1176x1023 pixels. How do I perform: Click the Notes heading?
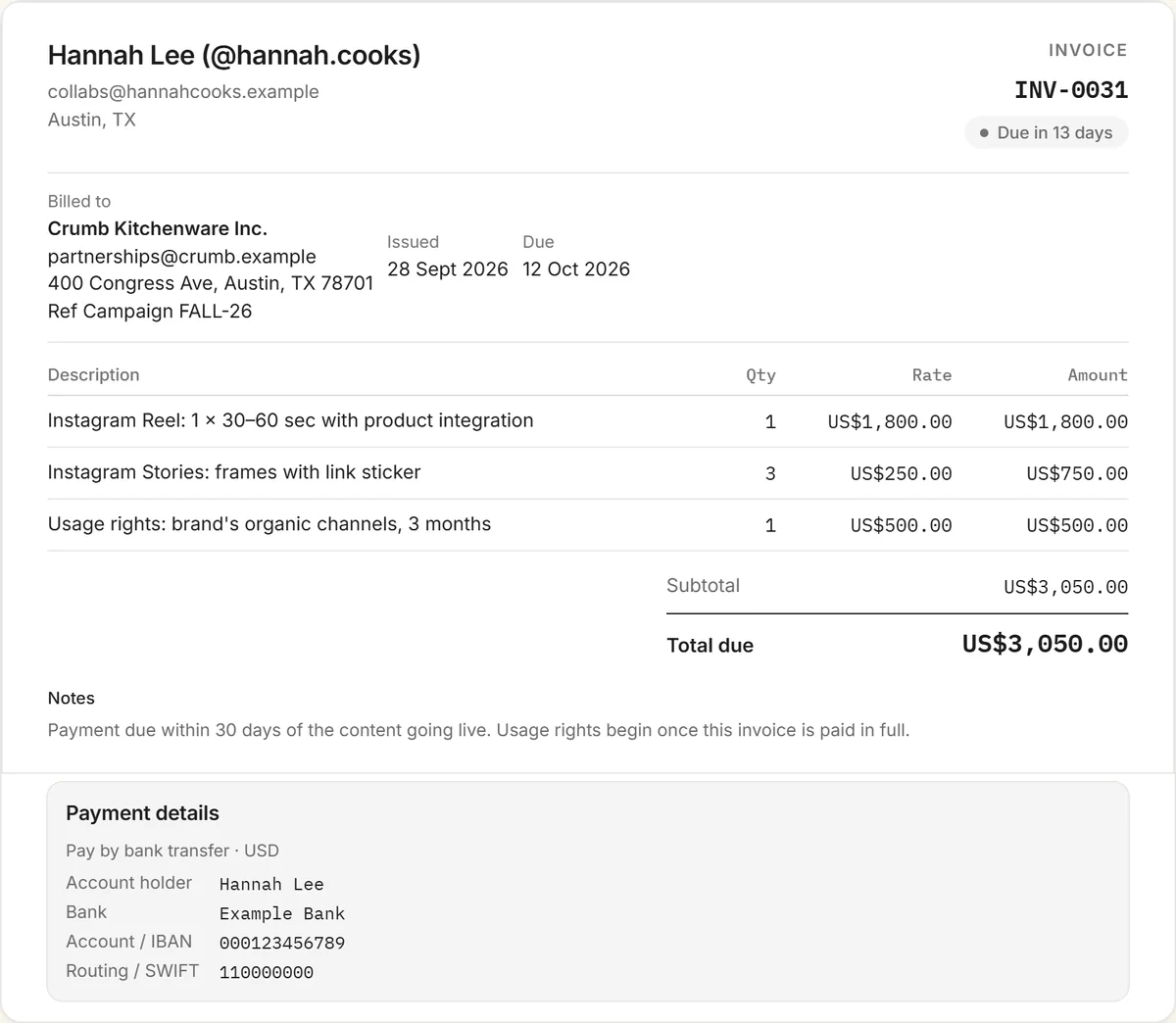(72, 699)
